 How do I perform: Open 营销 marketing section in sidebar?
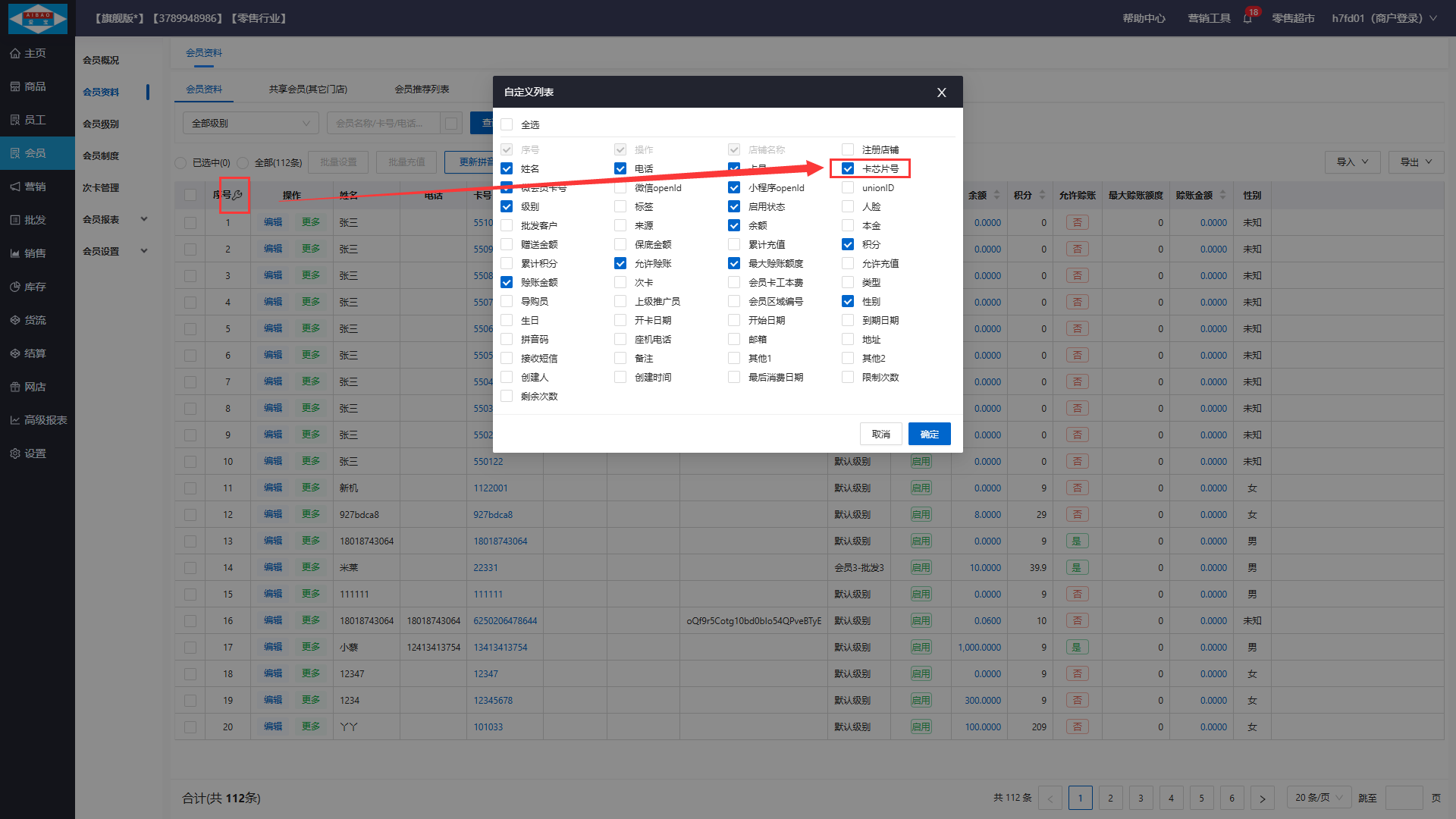(35, 187)
